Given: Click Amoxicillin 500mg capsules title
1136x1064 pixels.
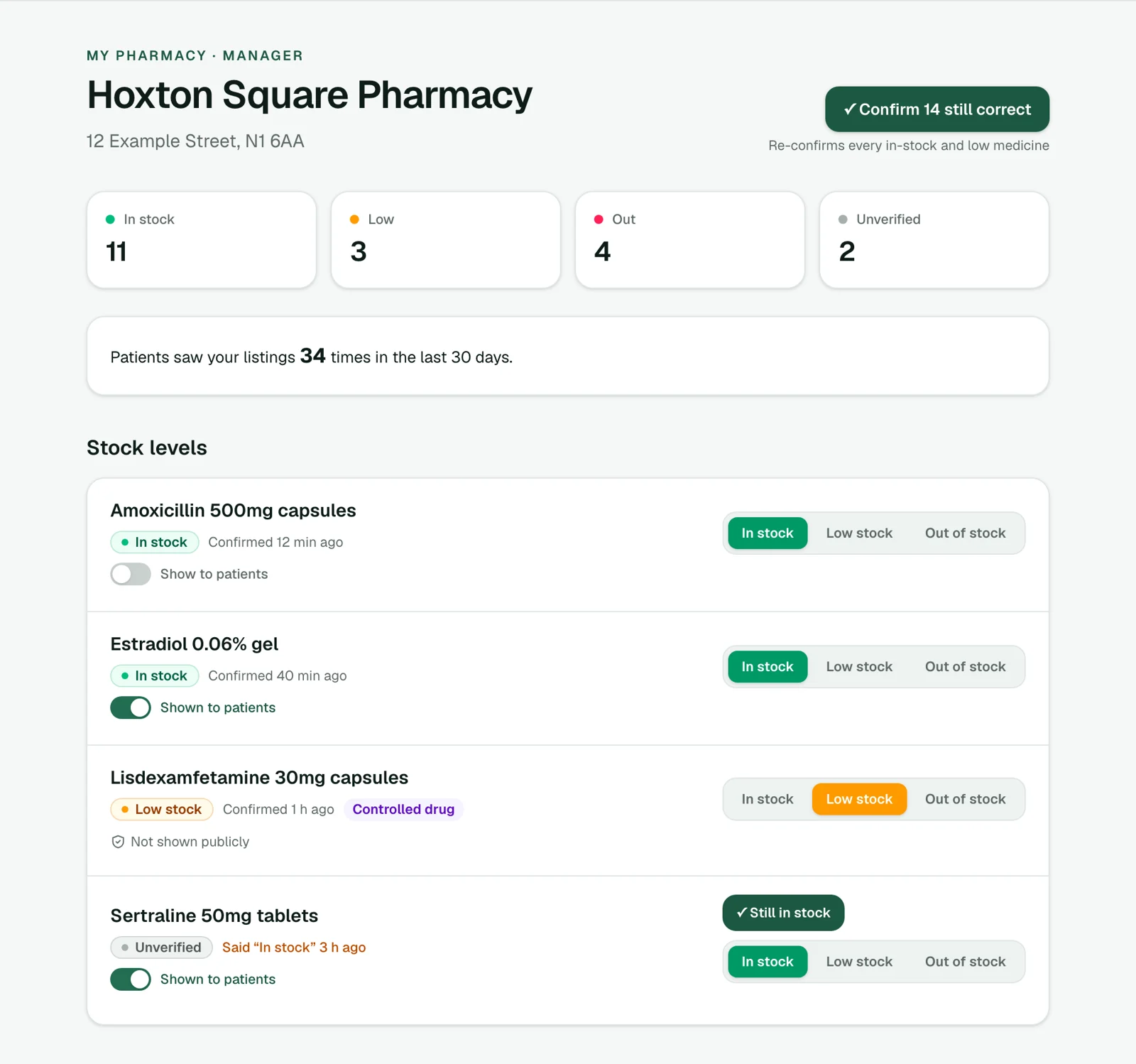Looking at the screenshot, I should pyautogui.click(x=233, y=511).
